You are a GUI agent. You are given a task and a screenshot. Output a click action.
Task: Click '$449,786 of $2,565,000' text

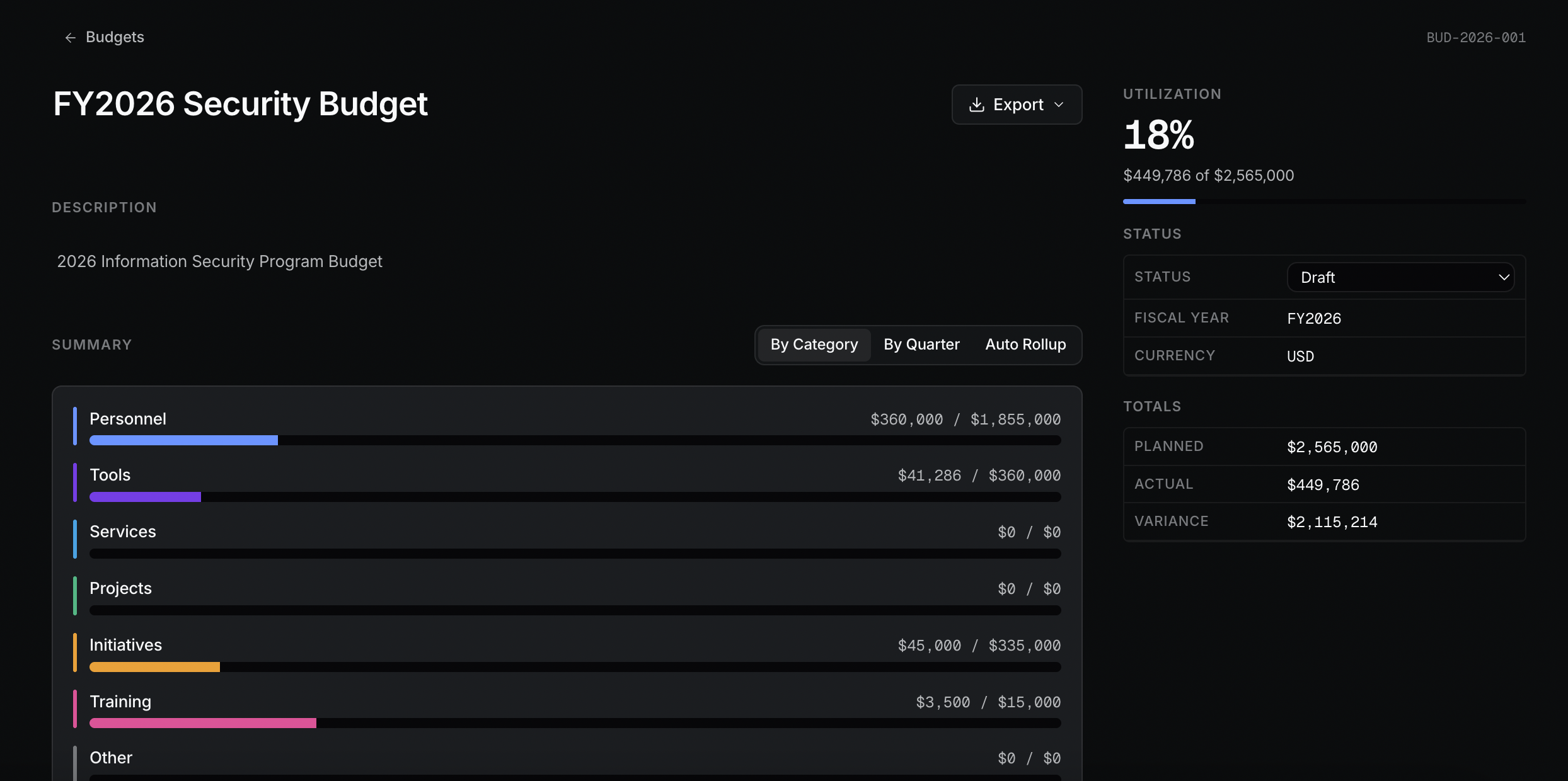(1208, 176)
